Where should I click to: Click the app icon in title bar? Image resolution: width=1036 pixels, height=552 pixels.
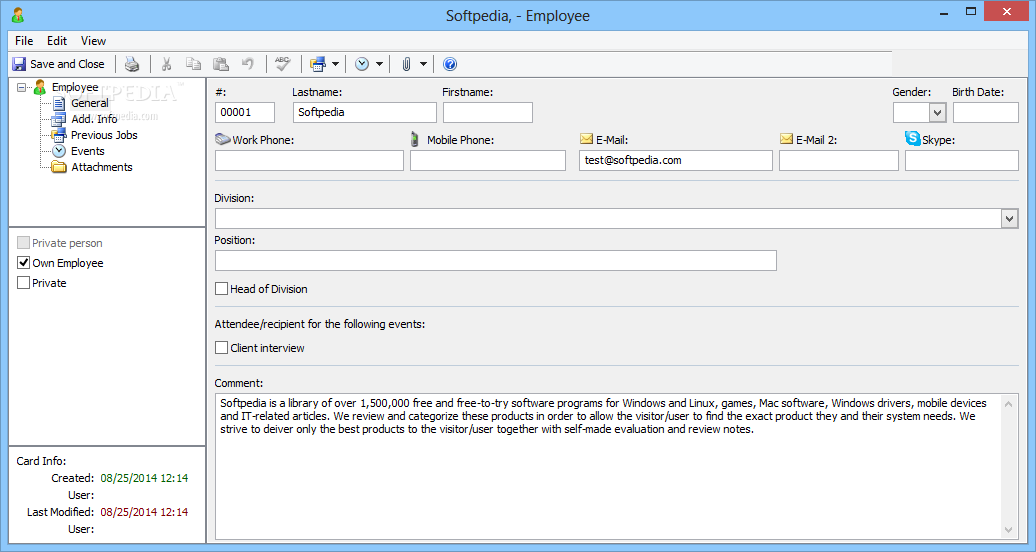coord(18,15)
